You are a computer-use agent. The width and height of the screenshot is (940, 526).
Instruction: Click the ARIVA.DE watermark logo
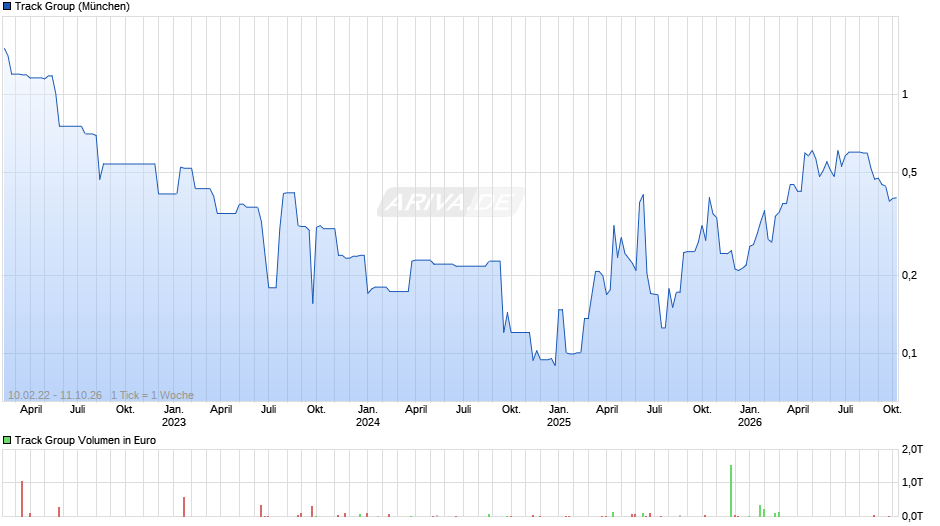pyautogui.click(x=450, y=202)
